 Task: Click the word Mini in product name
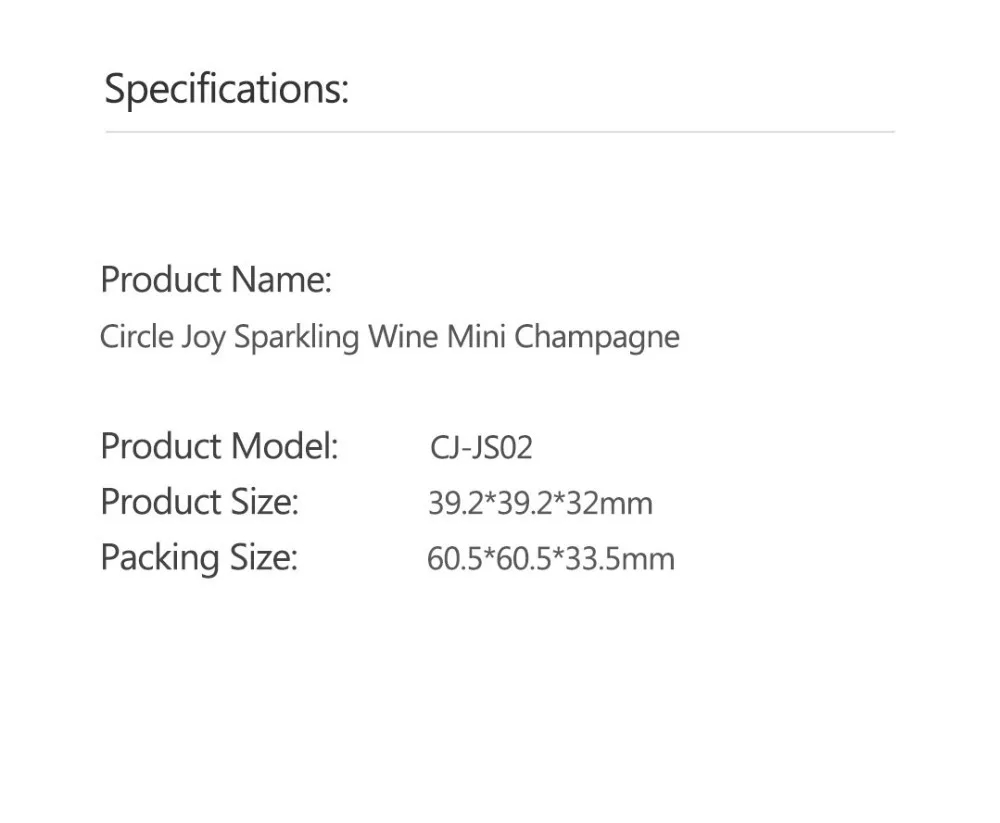pyautogui.click(x=476, y=336)
